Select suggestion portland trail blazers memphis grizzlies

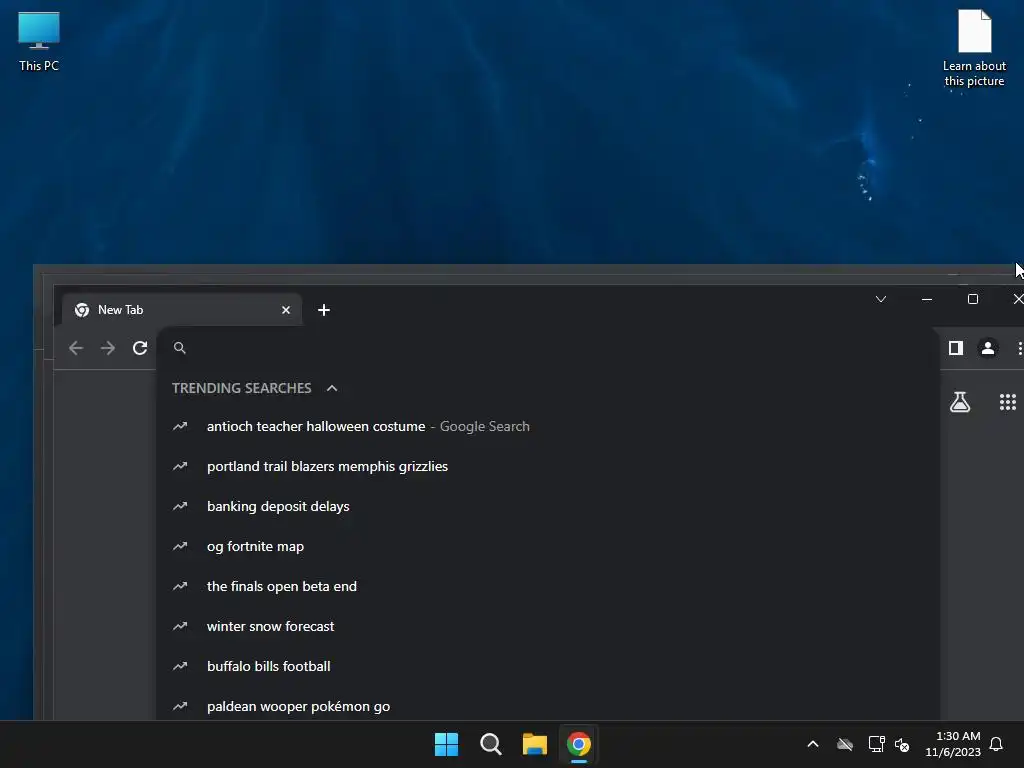coord(549,466)
